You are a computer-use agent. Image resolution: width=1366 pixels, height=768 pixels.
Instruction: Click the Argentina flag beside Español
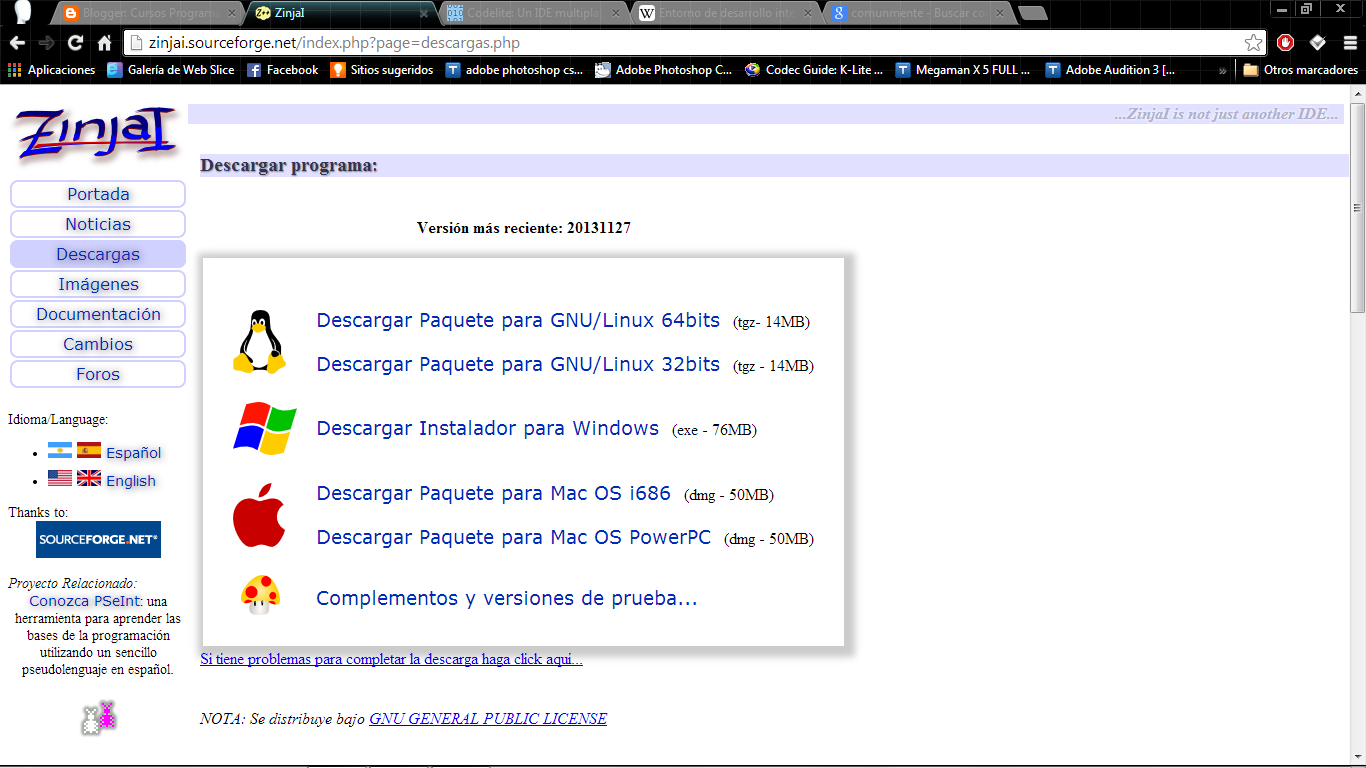pos(60,451)
